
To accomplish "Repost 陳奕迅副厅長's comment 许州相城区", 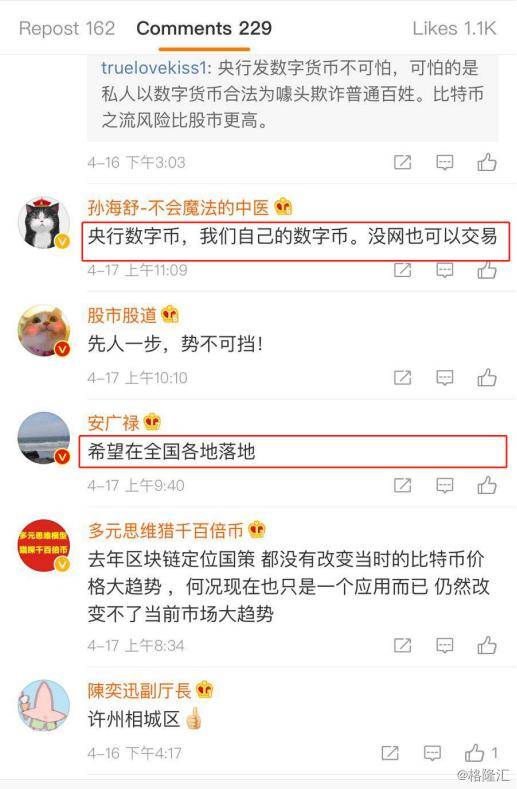I will coord(390,753).
